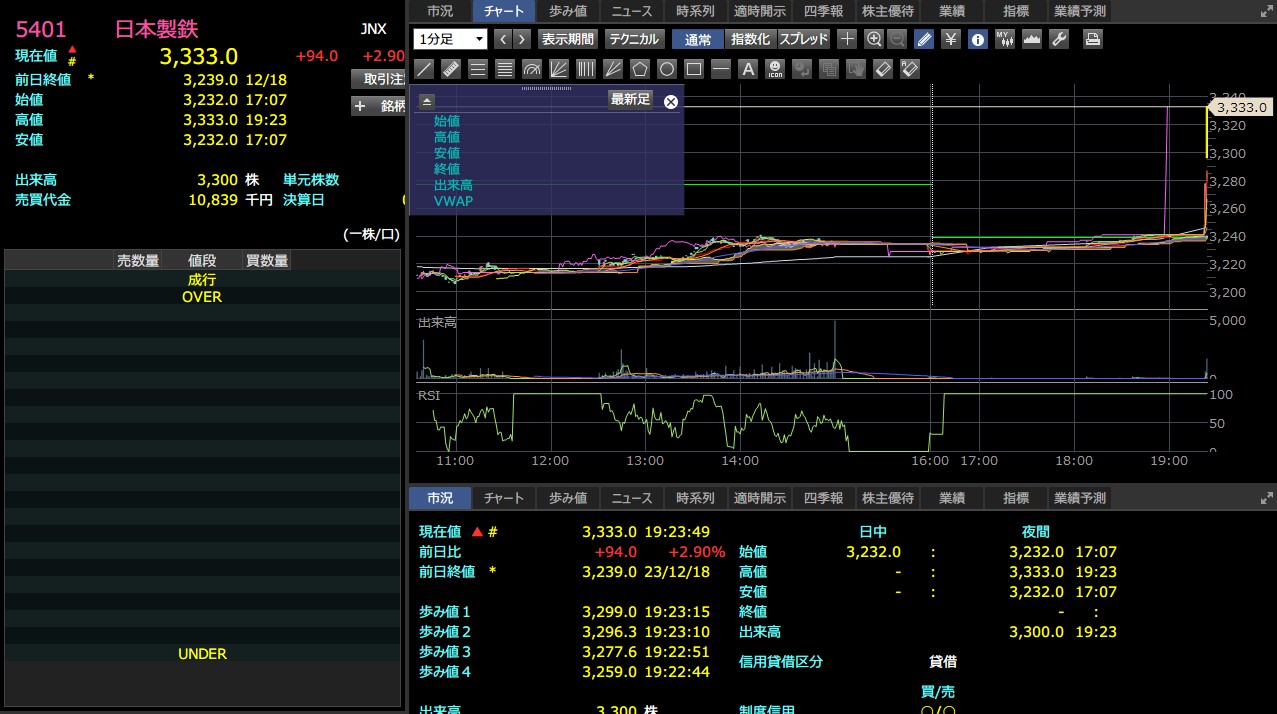Expand bottom panel with corner arrows
The width and height of the screenshot is (1277, 714).
(x=1266, y=497)
